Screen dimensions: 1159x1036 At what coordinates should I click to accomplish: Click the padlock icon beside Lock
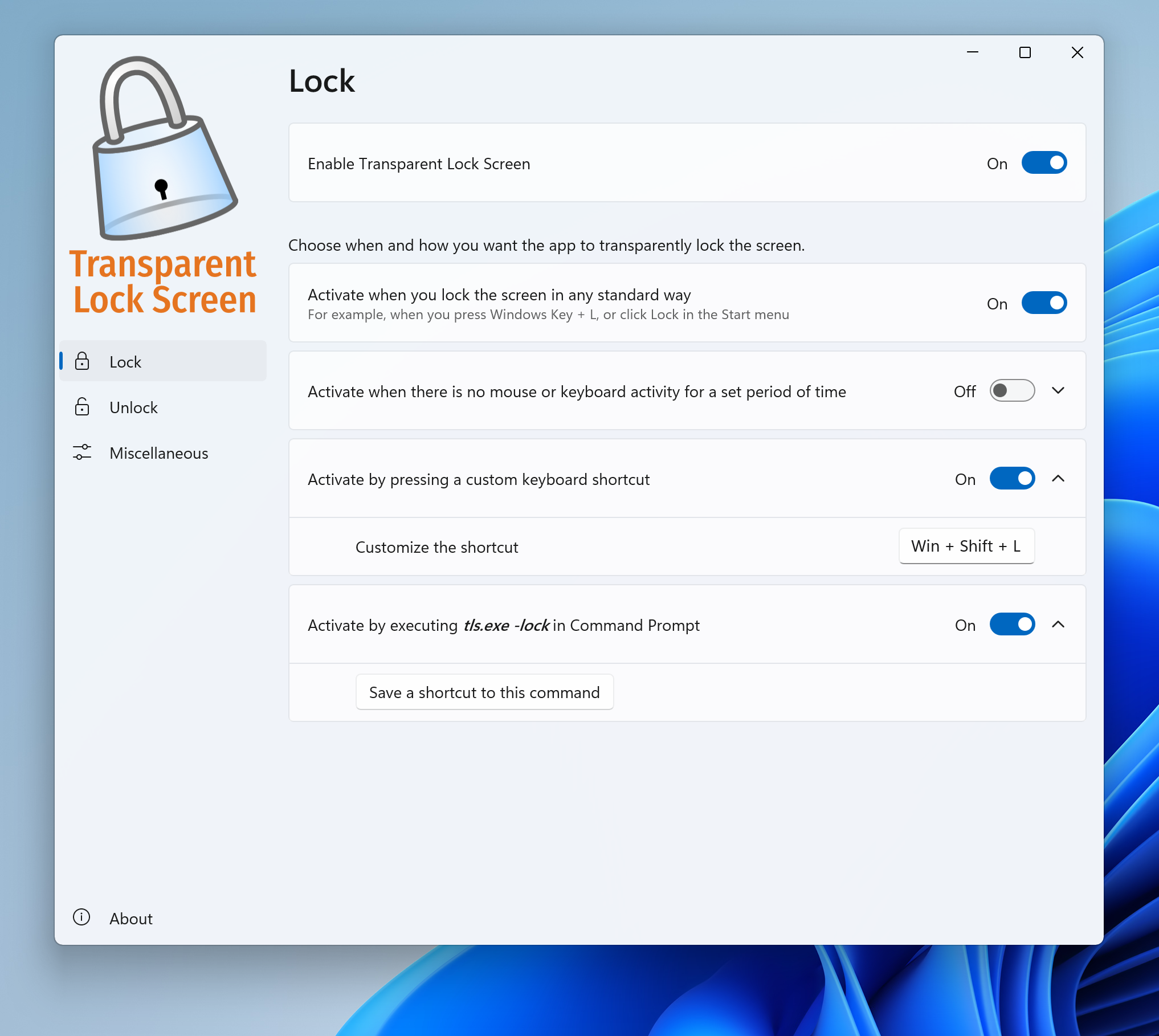pos(82,361)
